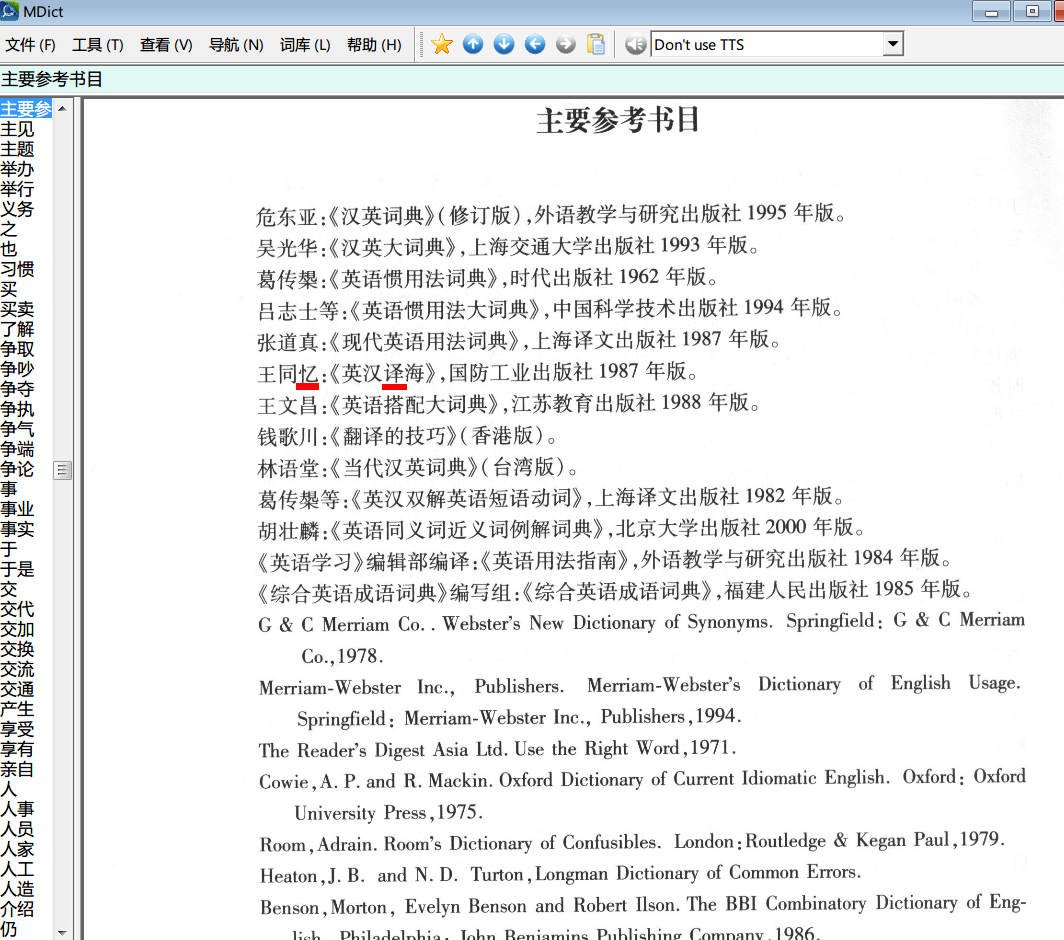Click the gray forward arrow icon
Viewport: 1064px width, 940px height.
pyautogui.click(x=565, y=45)
